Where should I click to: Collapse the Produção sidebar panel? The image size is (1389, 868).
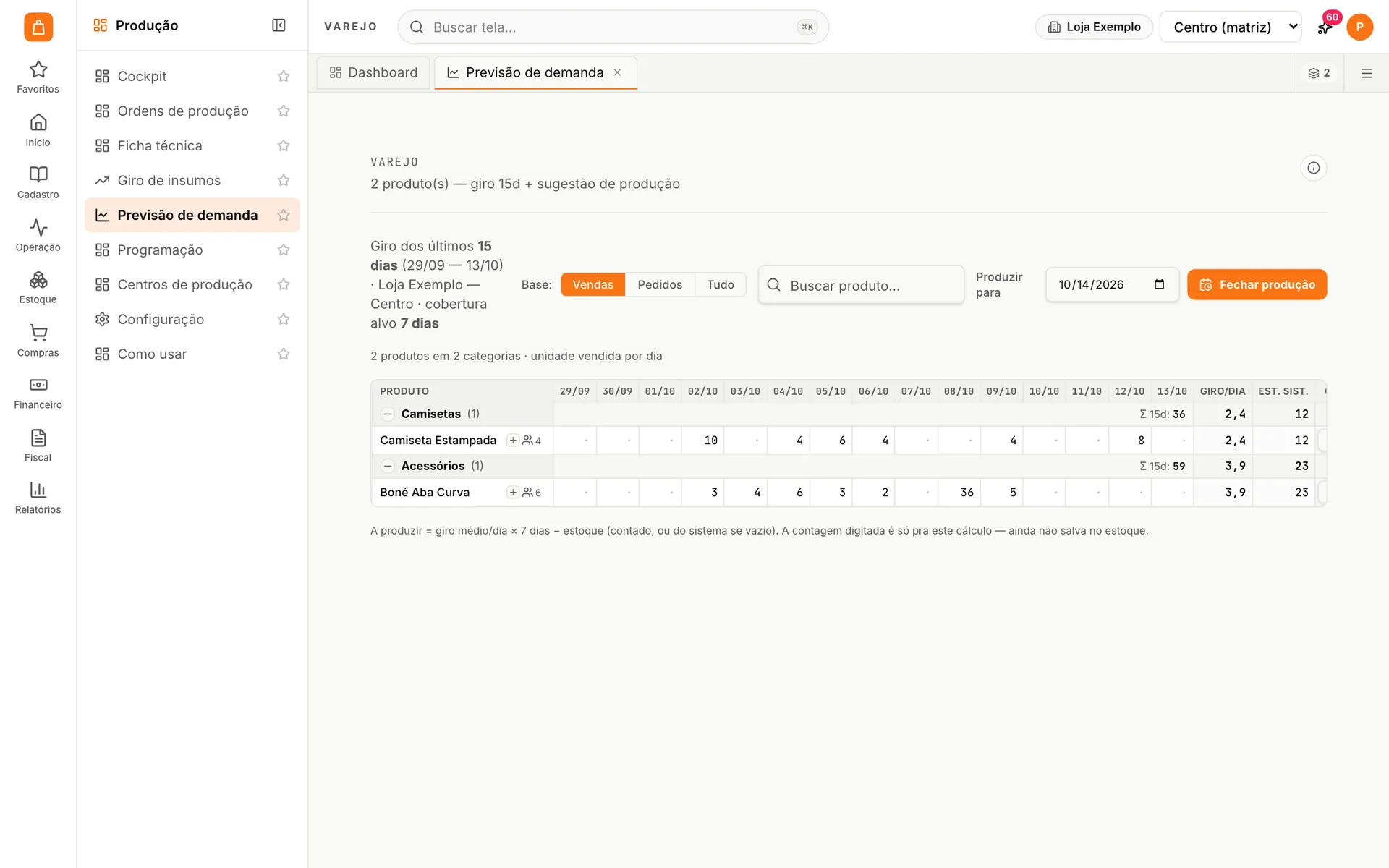[x=279, y=25]
